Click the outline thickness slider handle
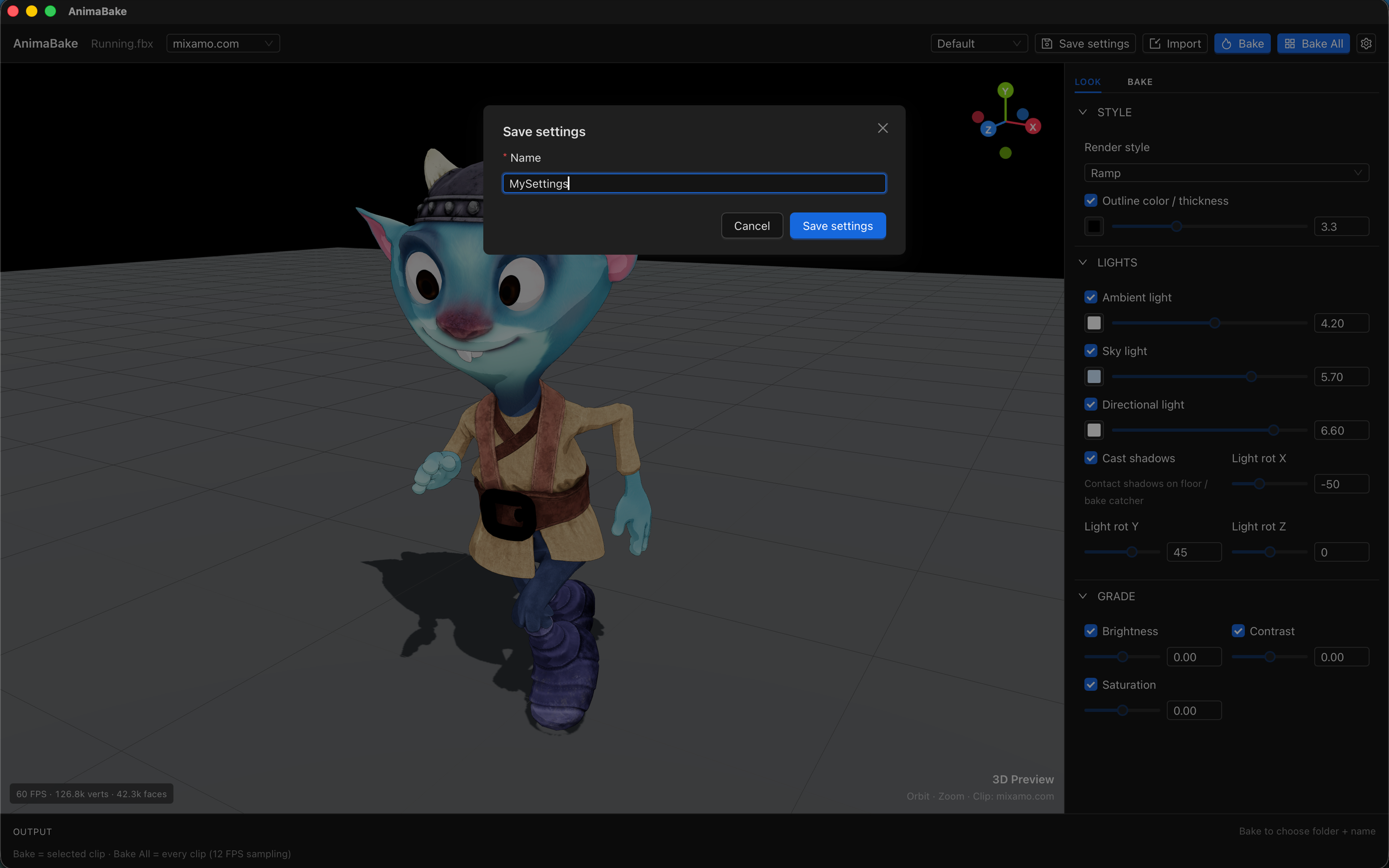 pyautogui.click(x=1176, y=226)
